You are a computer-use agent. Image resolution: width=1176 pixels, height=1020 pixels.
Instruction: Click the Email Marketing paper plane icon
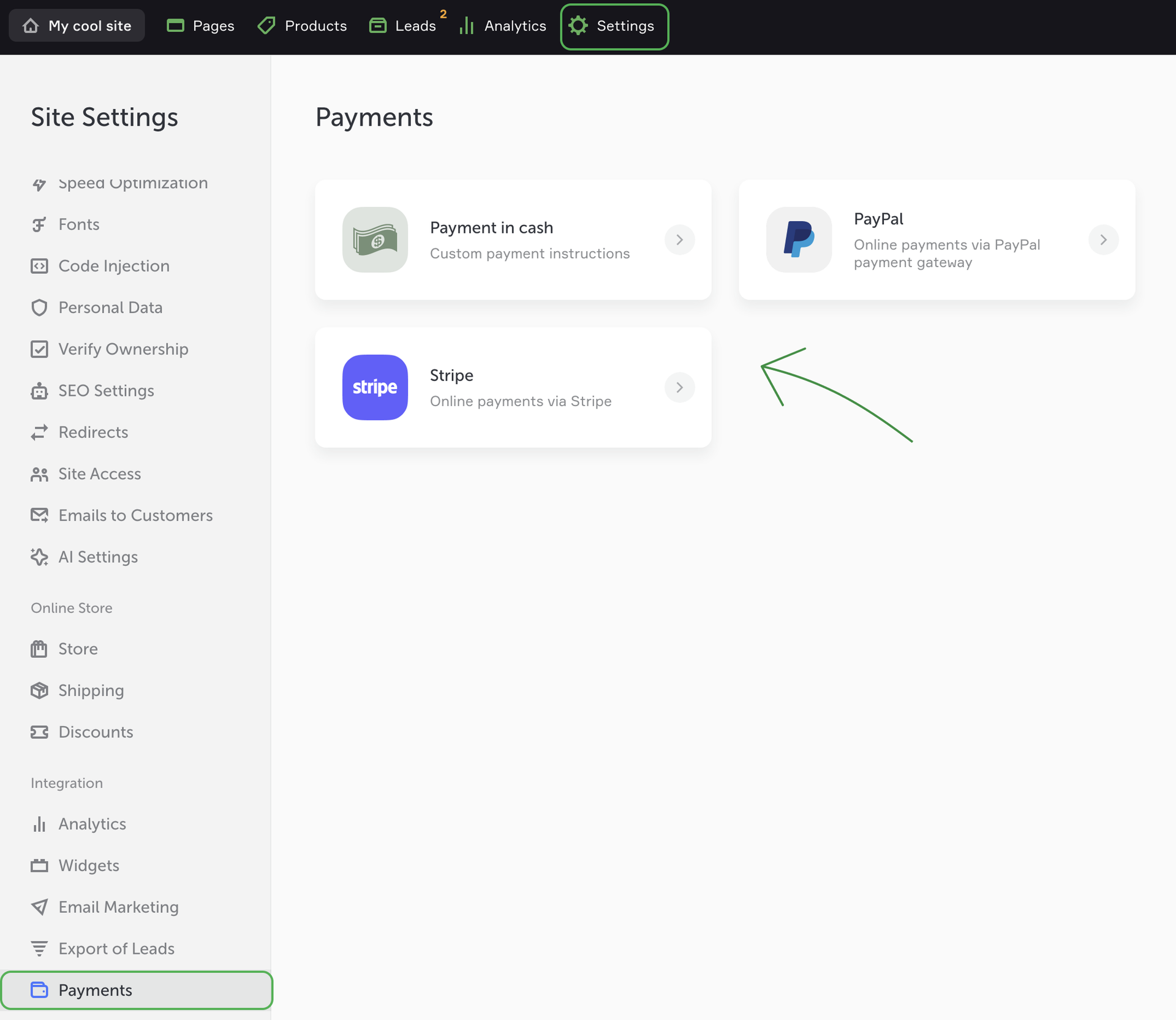[x=39, y=907]
